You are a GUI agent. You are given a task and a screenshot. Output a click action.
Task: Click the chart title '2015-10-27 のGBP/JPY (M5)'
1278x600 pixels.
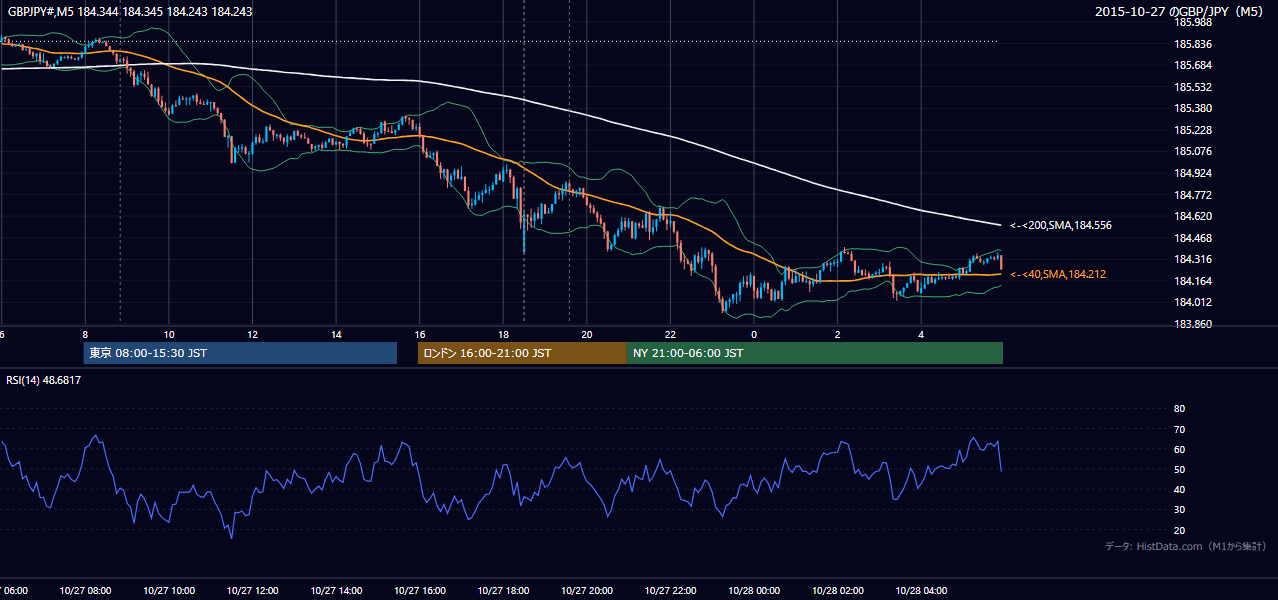click(x=1180, y=11)
